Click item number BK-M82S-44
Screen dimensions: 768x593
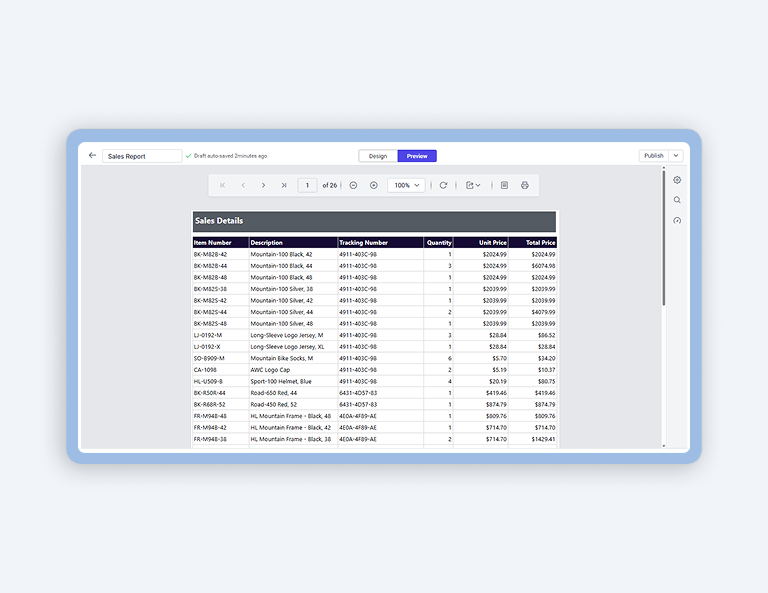click(x=210, y=312)
